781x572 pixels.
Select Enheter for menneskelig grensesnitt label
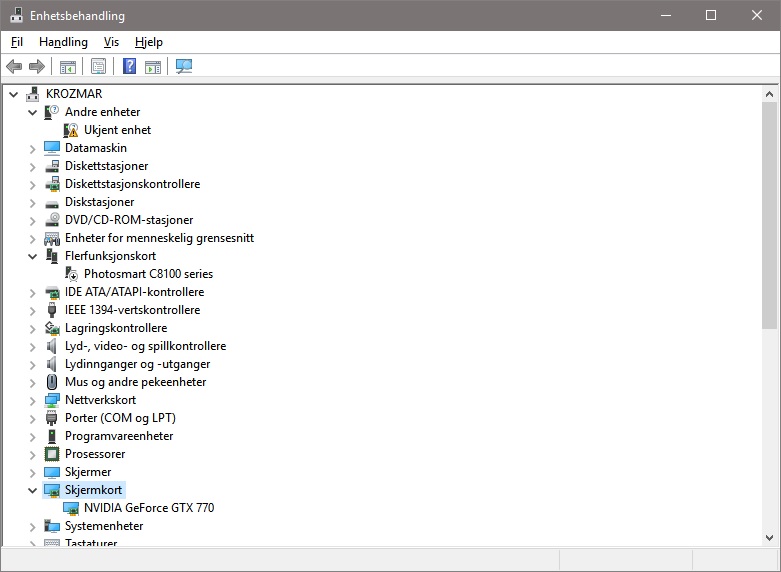[x=159, y=238]
